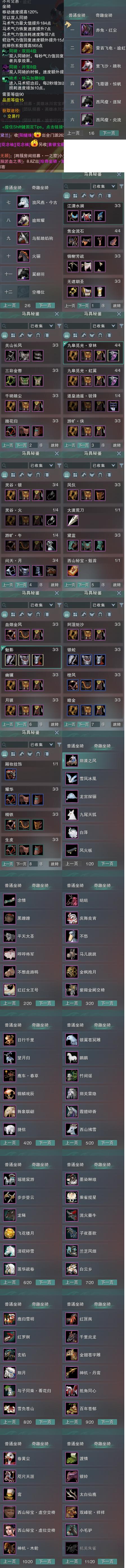Viewport: 126px width, 1568px height.
Task: Select the 赤兔·红尘 mount icon
Action: 87,30
